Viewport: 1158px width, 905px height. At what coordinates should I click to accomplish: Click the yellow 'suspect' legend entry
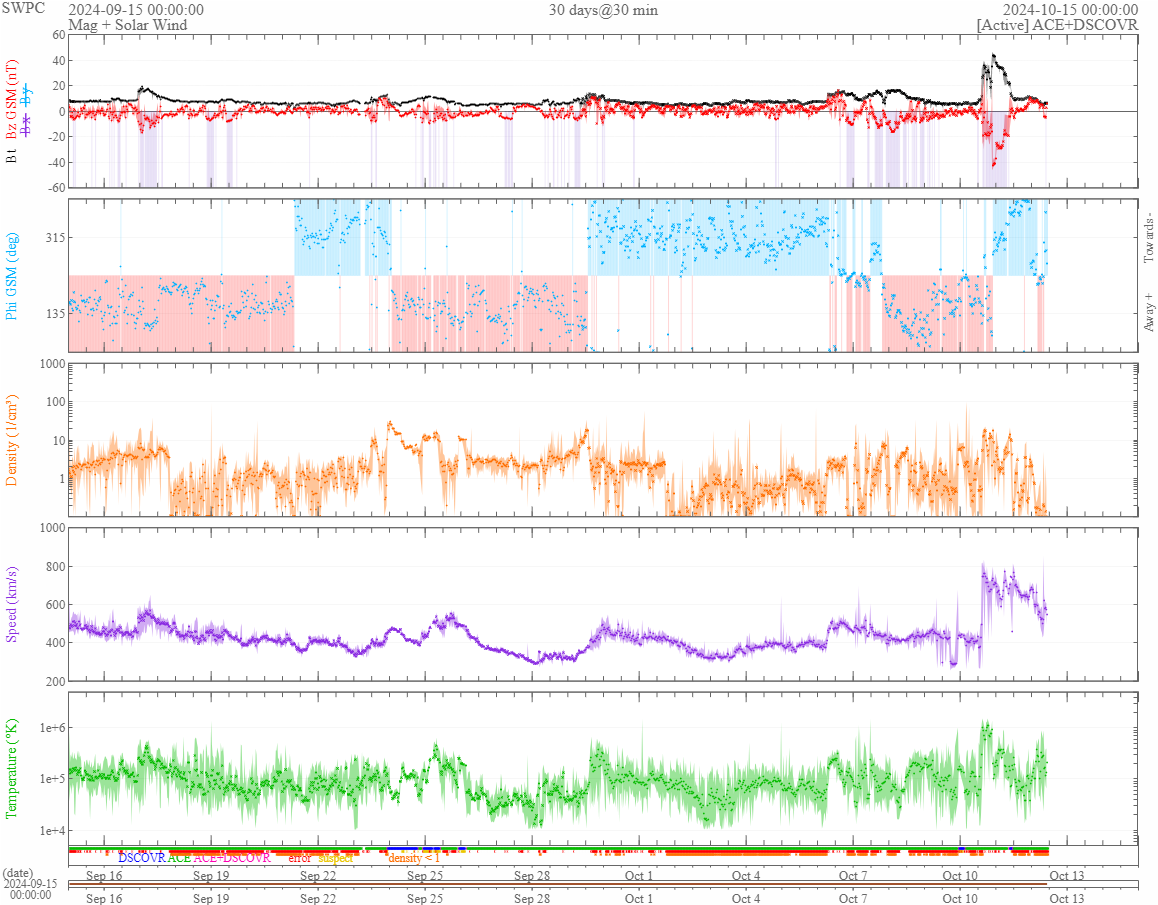click(336, 858)
